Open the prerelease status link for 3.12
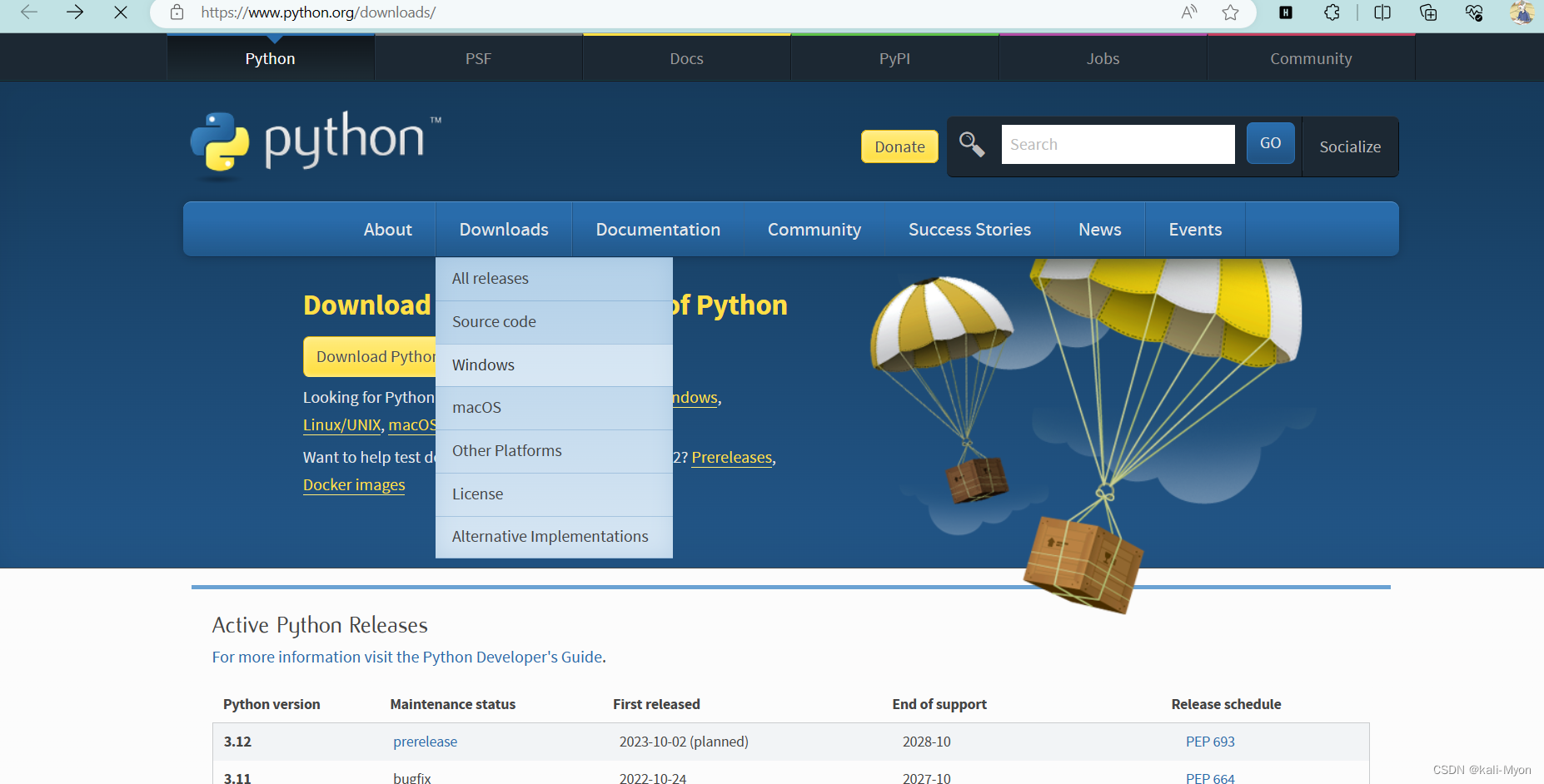1544x784 pixels. (x=425, y=742)
